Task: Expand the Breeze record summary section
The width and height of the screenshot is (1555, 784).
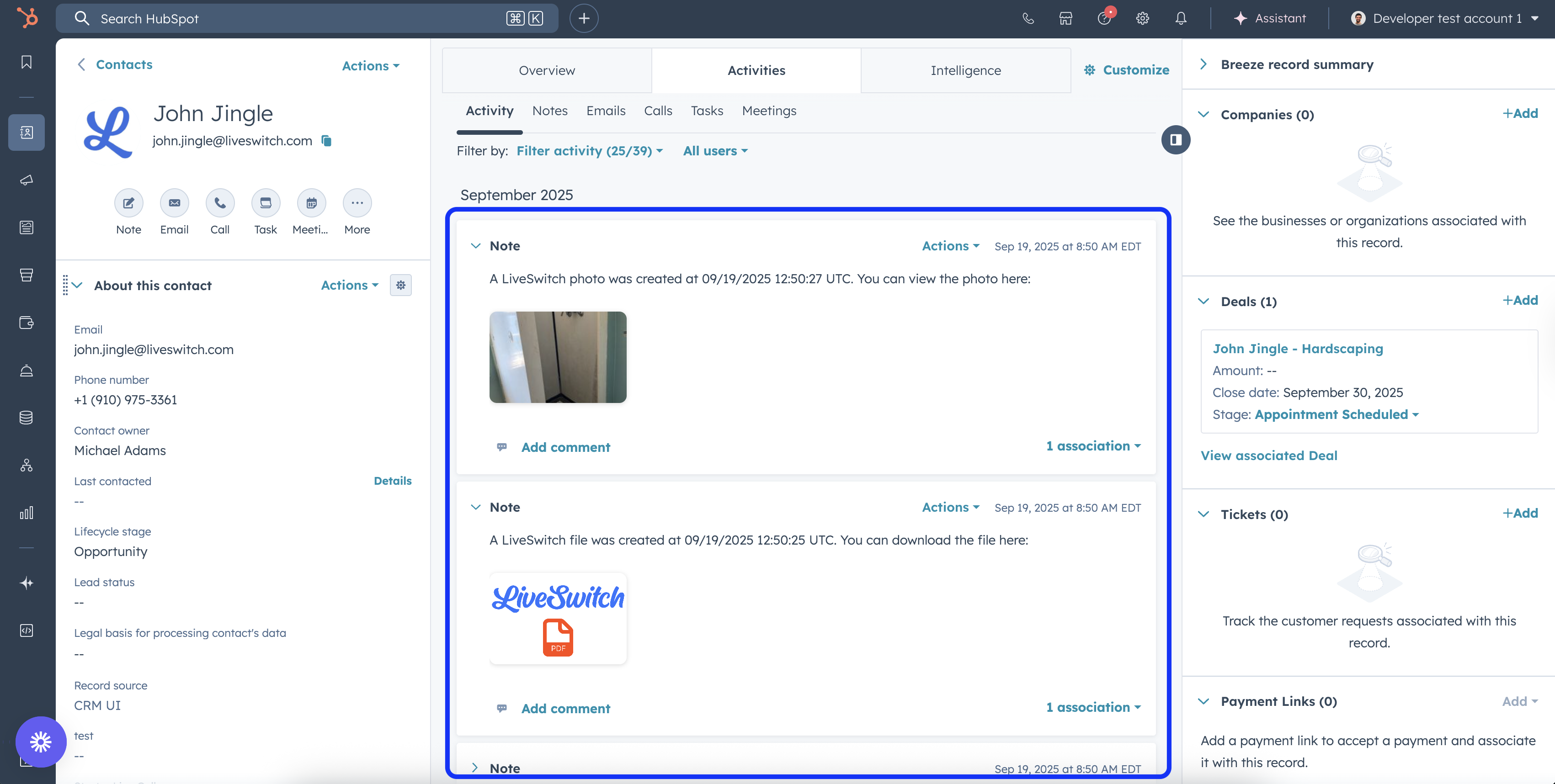Action: point(1203,64)
